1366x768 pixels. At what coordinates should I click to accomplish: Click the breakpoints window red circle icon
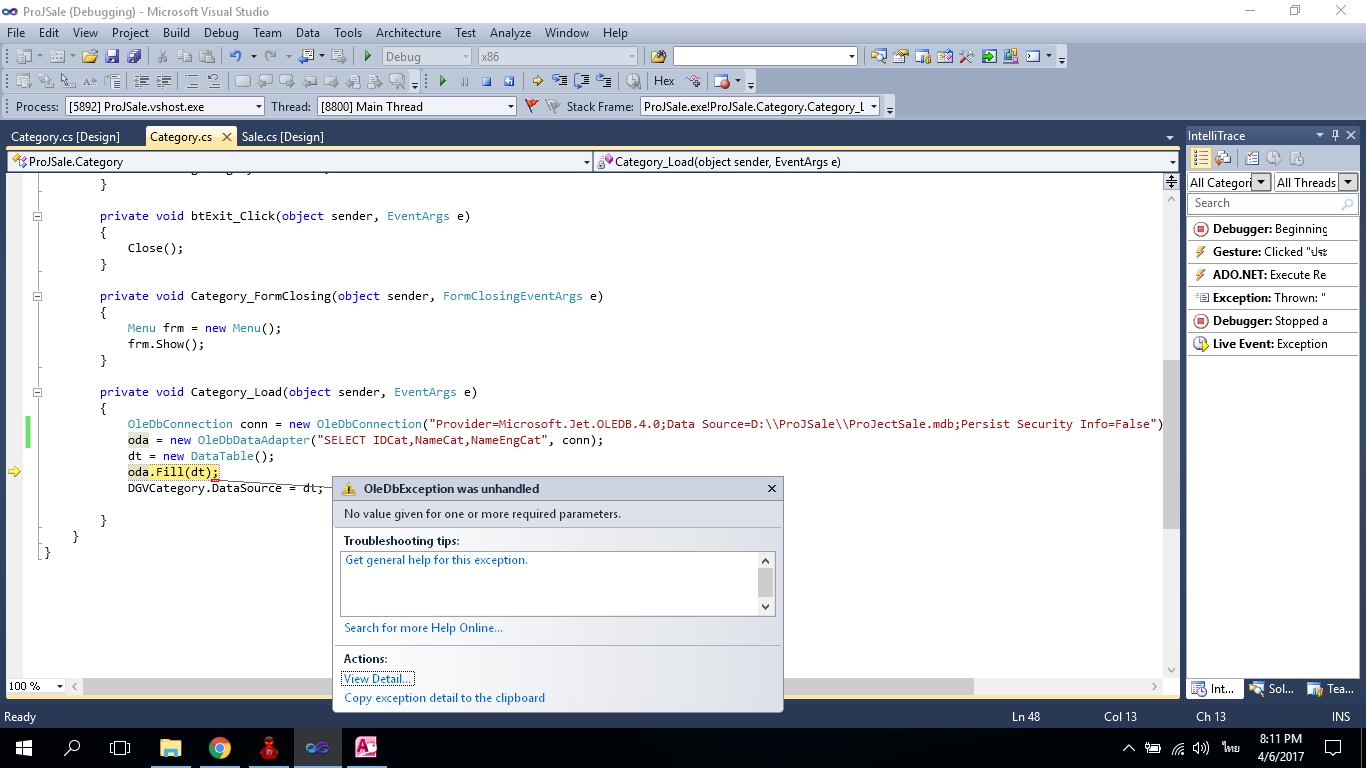point(722,81)
